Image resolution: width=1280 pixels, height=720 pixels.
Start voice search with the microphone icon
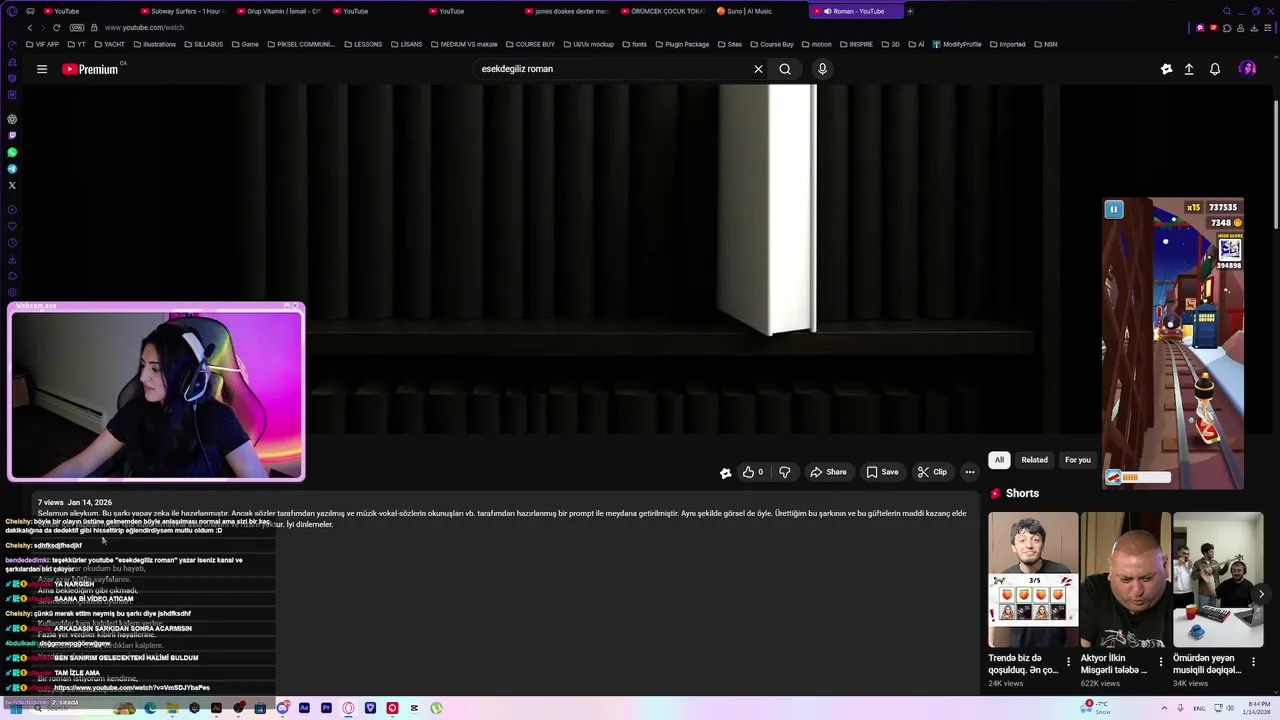822,69
